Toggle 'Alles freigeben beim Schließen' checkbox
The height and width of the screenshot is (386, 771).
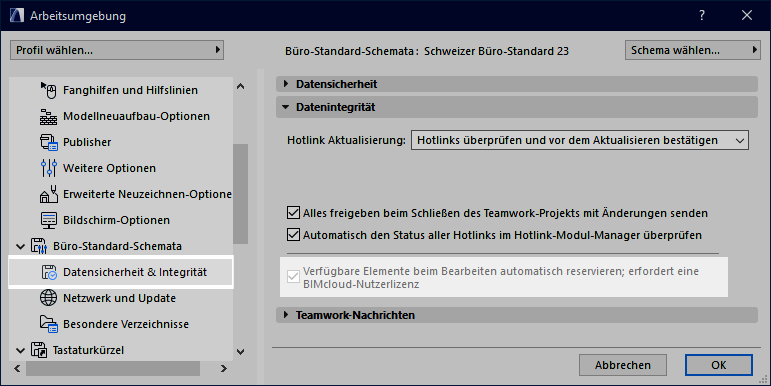293,213
